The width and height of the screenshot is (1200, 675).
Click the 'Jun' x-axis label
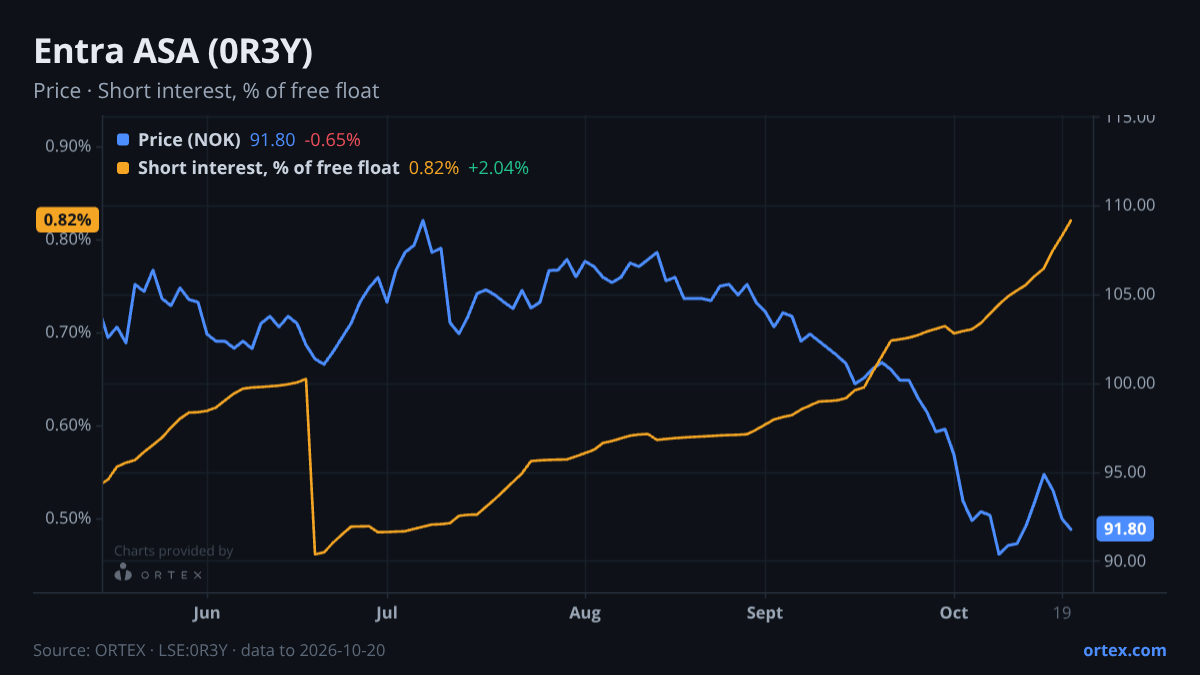point(206,613)
